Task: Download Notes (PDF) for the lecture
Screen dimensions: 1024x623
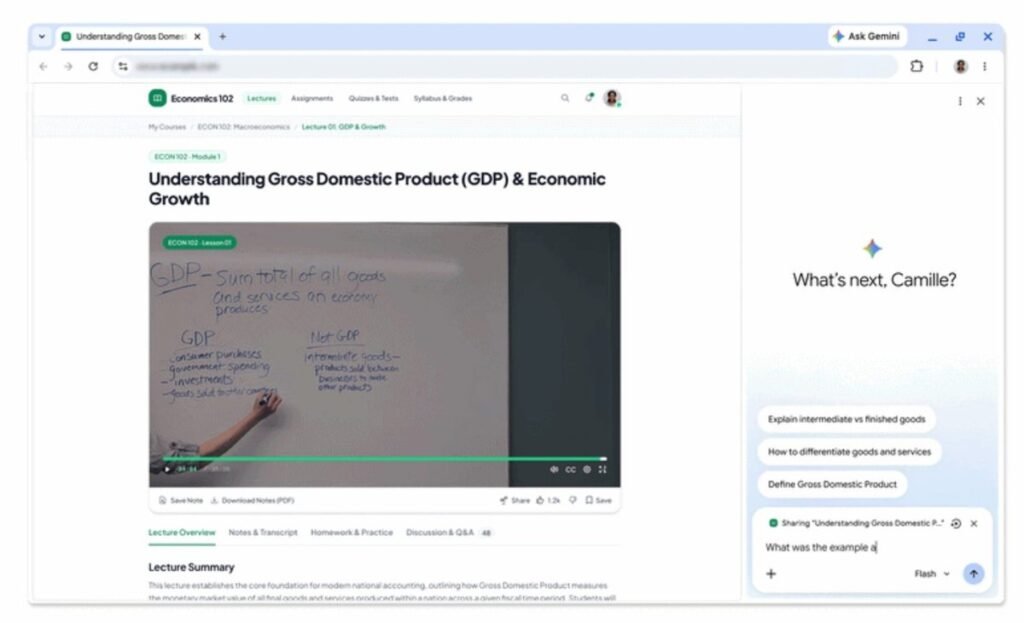Action: 252,501
